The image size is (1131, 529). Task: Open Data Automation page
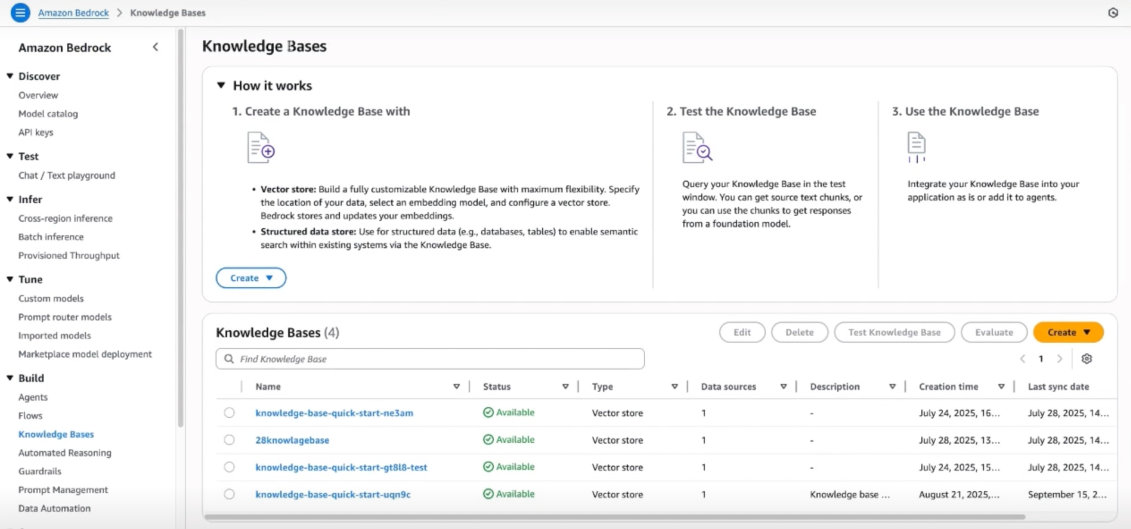(x=54, y=509)
